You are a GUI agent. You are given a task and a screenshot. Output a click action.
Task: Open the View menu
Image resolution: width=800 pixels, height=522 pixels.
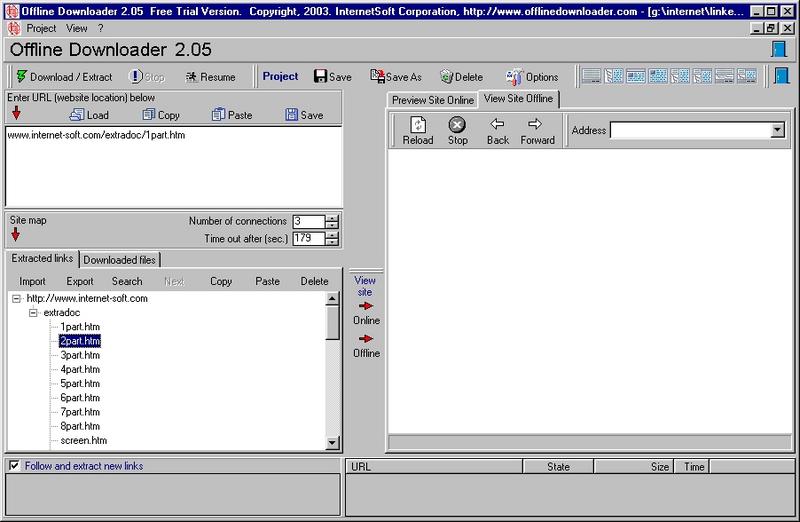[x=77, y=29]
